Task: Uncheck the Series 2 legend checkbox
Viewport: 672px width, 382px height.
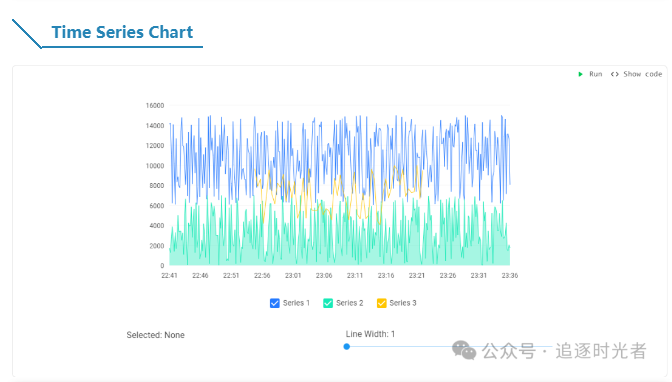Action: coord(328,303)
